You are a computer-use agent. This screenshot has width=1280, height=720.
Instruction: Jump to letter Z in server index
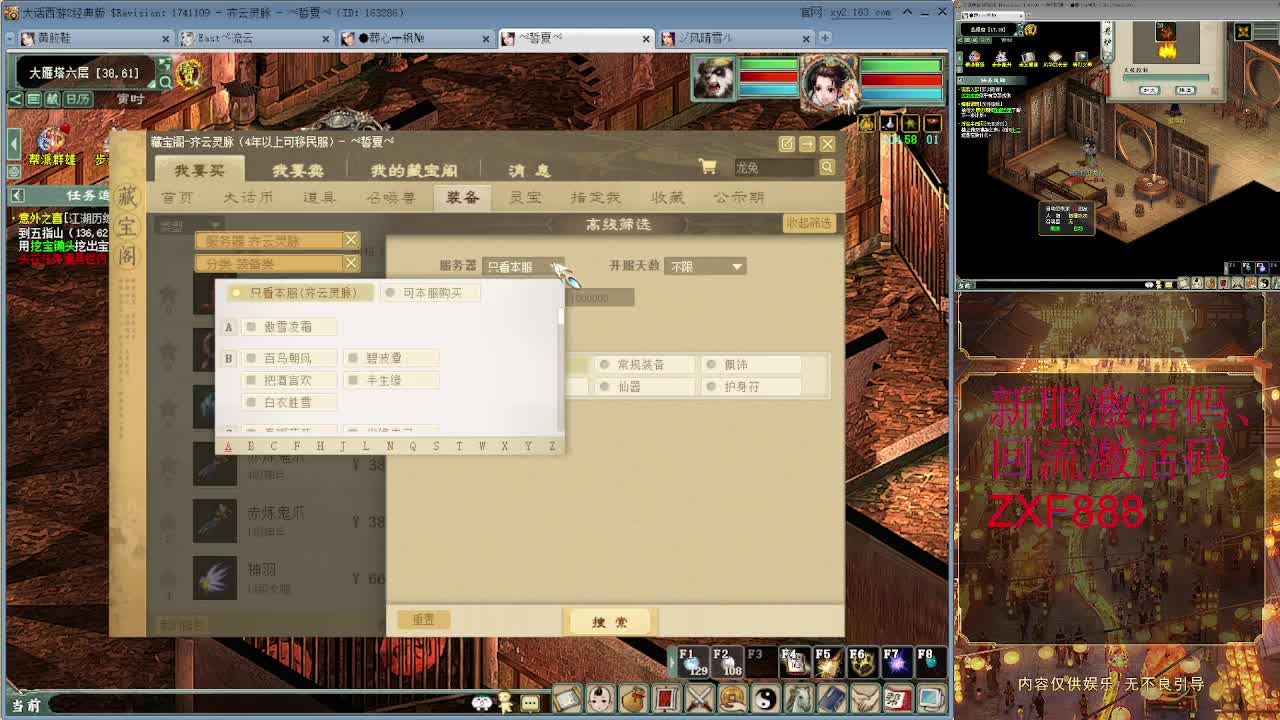point(552,446)
